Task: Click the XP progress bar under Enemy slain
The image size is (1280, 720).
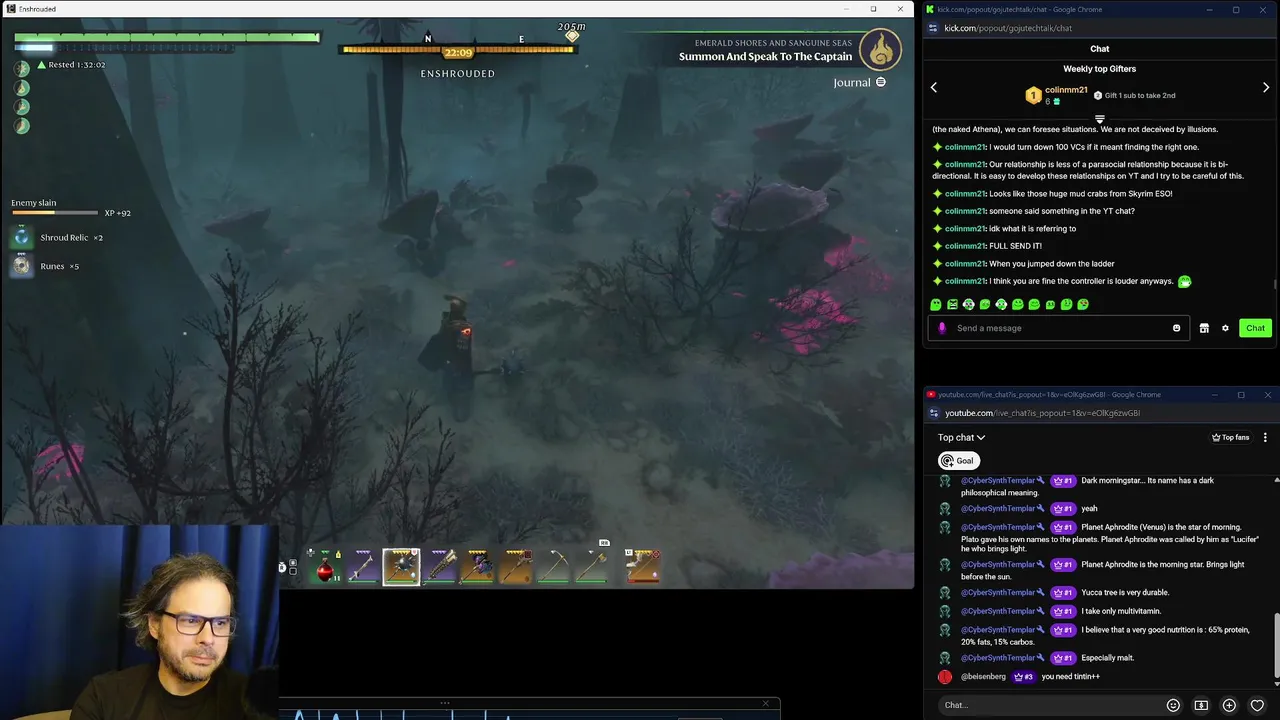Action: (55, 213)
